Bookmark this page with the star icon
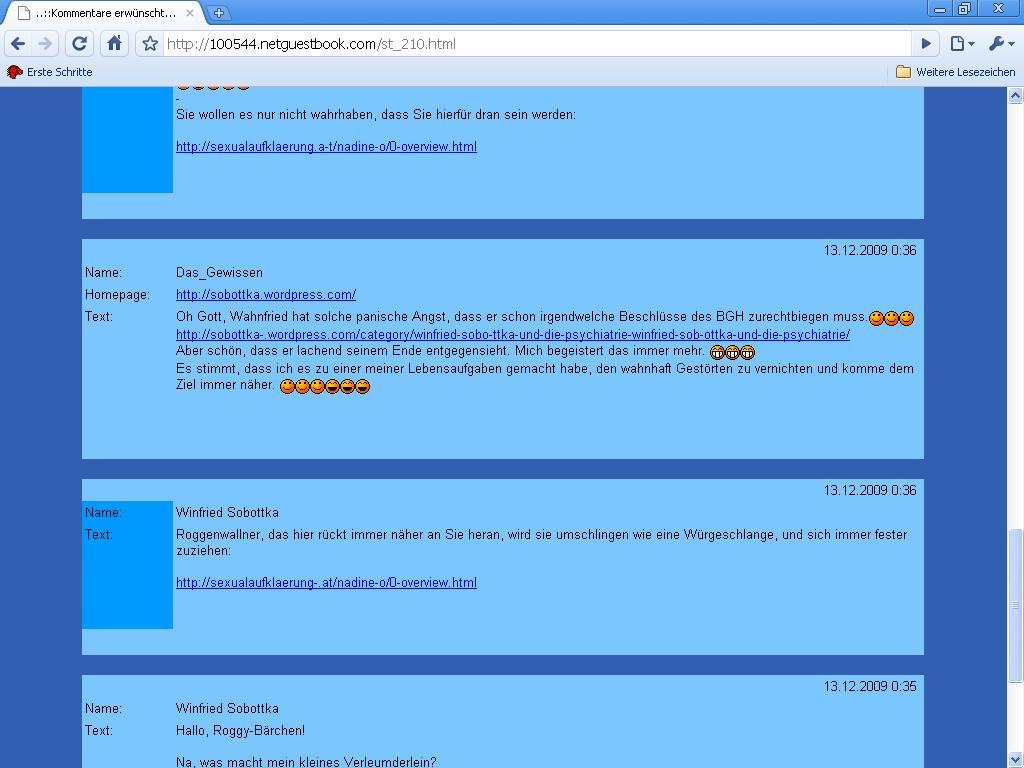1024x768 pixels. (150, 44)
